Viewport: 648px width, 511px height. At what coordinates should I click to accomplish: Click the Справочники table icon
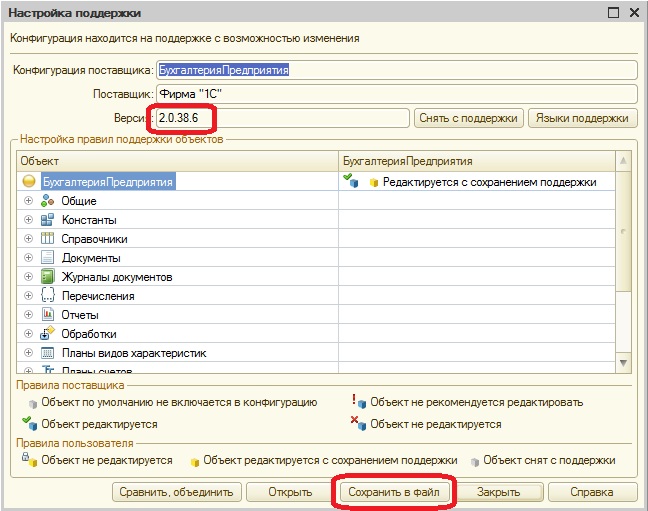[x=48, y=239]
